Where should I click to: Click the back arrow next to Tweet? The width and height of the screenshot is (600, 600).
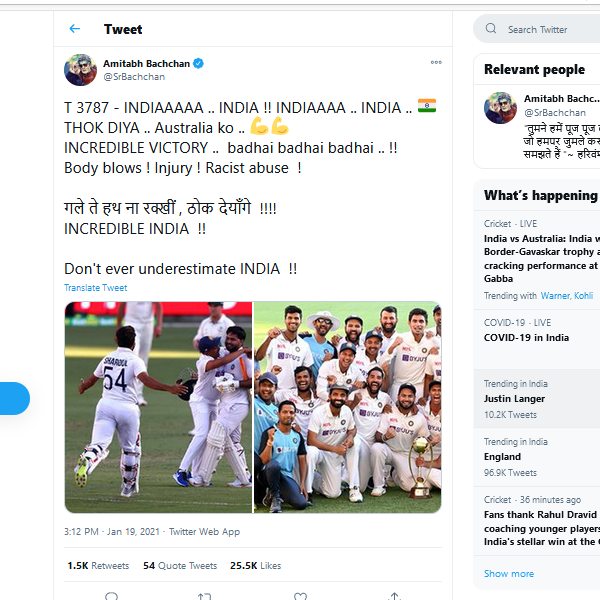(x=75, y=29)
